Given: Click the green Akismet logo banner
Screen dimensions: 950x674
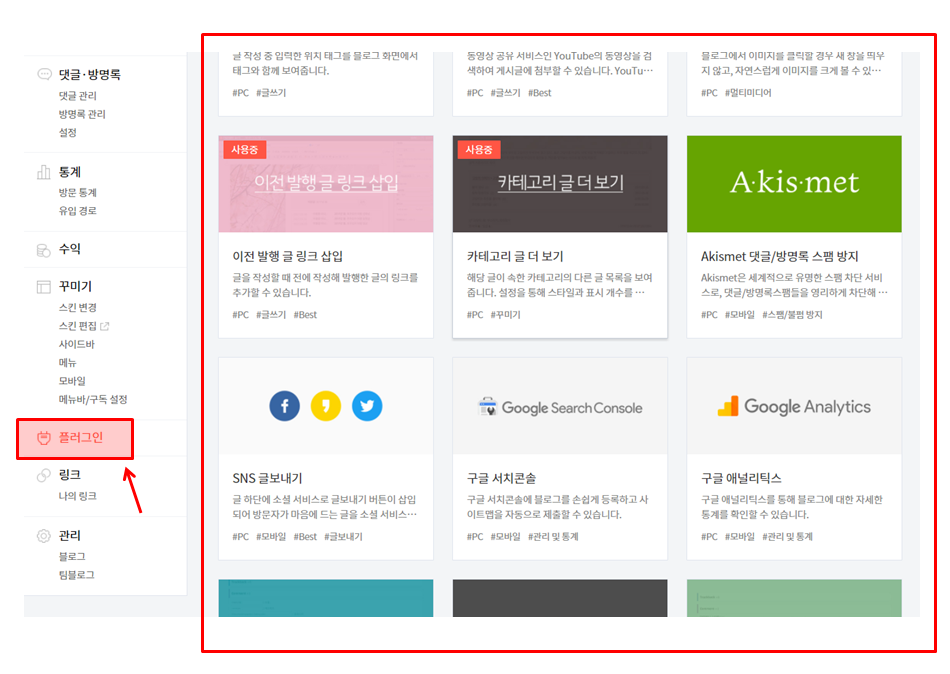Looking at the screenshot, I should [794, 184].
